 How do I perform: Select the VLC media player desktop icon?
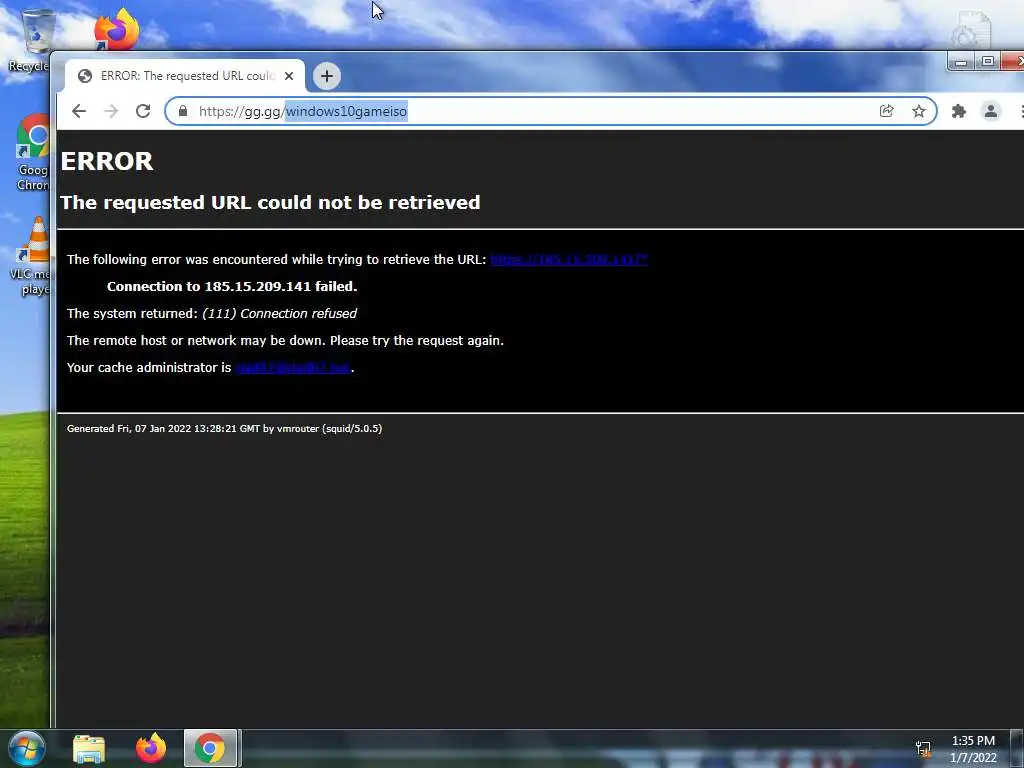coord(30,257)
